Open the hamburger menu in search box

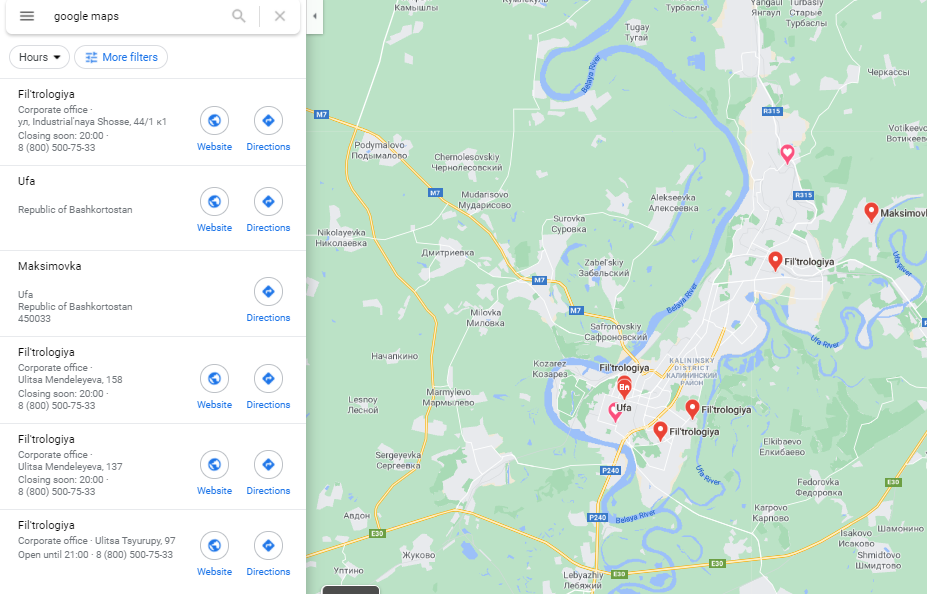tap(27, 16)
